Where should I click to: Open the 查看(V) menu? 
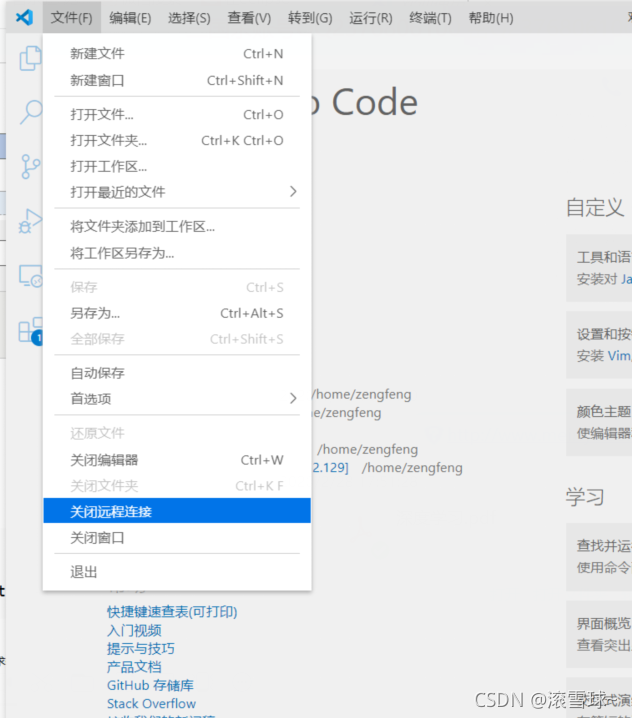click(x=249, y=18)
